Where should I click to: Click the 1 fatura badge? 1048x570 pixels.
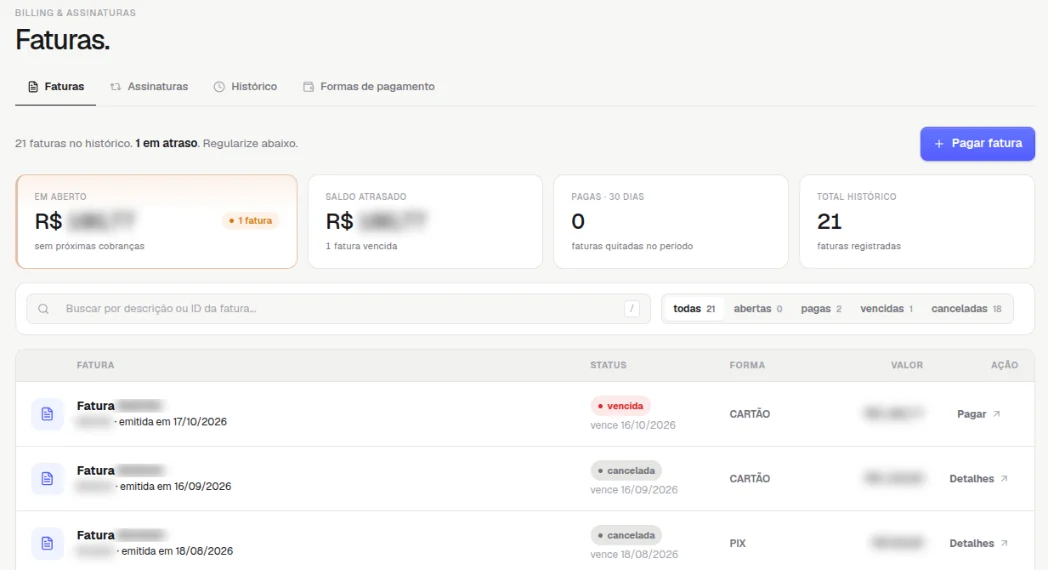[x=251, y=221]
